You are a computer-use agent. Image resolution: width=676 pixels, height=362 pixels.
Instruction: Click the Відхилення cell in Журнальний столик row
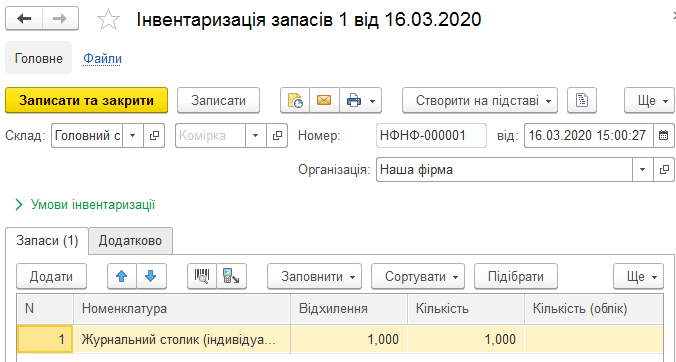pyautogui.click(x=349, y=339)
